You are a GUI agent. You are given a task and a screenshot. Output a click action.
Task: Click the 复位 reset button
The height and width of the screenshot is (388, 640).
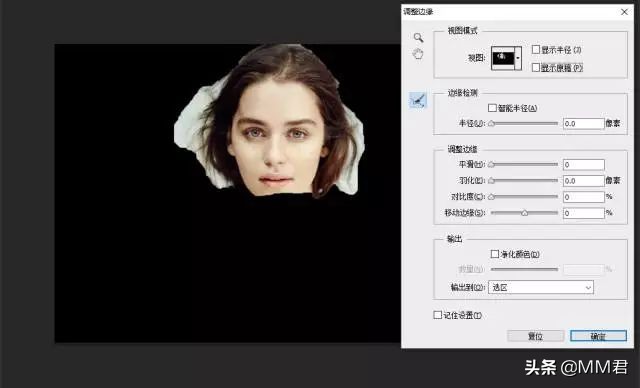click(536, 336)
